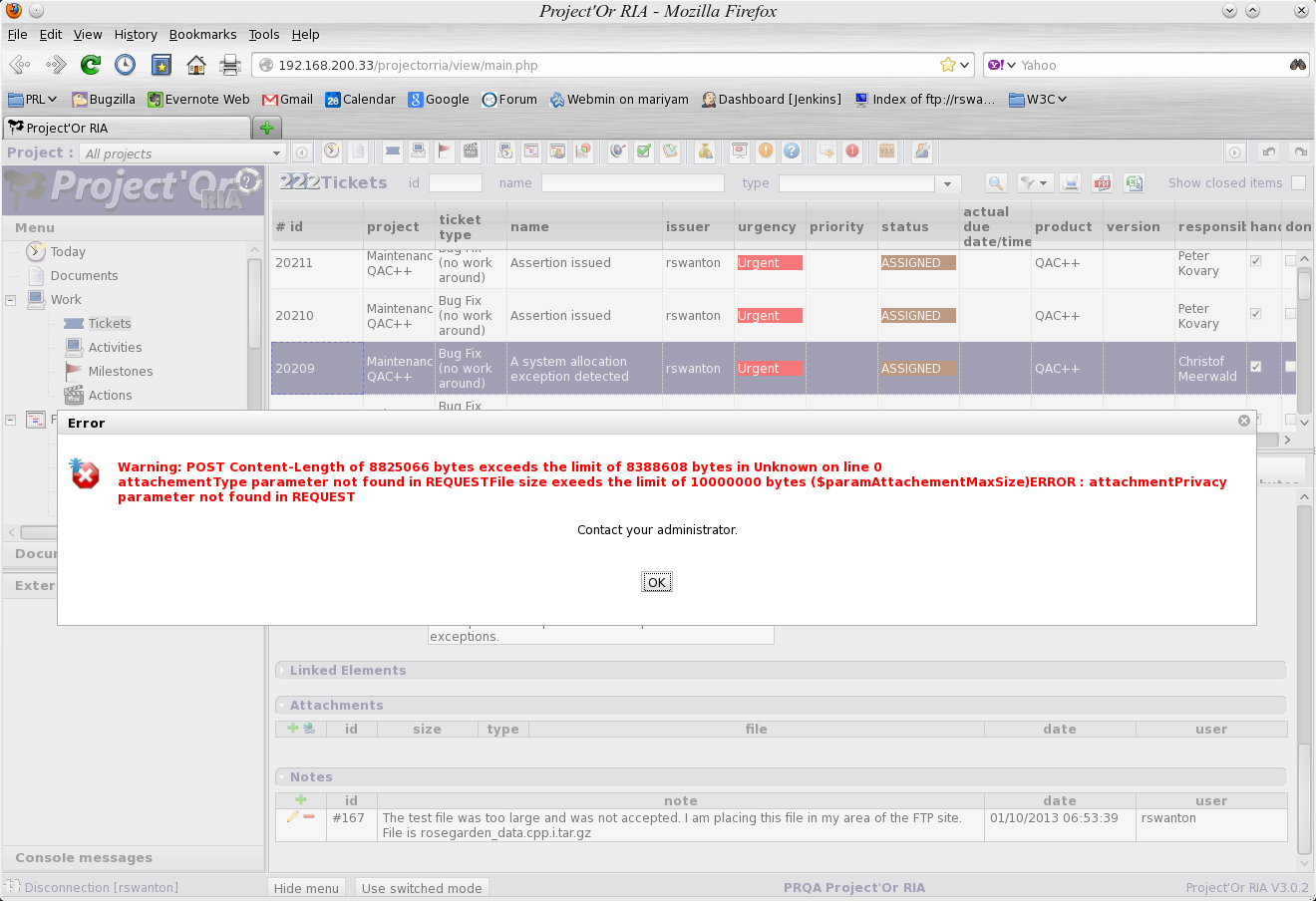This screenshot has height=901, width=1316.
Task: Click the Firefox home icon
Action: [196, 66]
